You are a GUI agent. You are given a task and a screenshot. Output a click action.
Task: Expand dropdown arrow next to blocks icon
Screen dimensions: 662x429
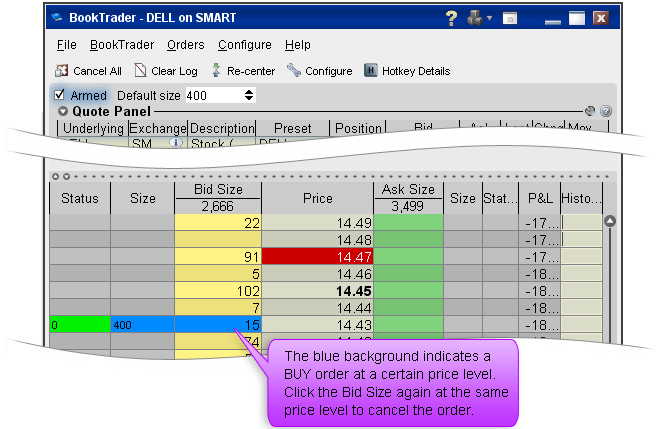click(489, 18)
